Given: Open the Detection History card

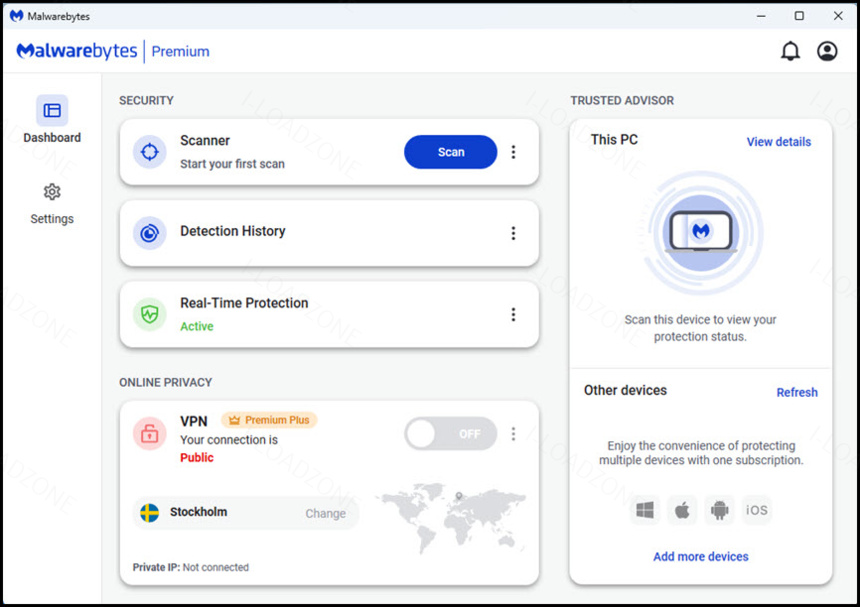Looking at the screenshot, I should click(x=329, y=233).
